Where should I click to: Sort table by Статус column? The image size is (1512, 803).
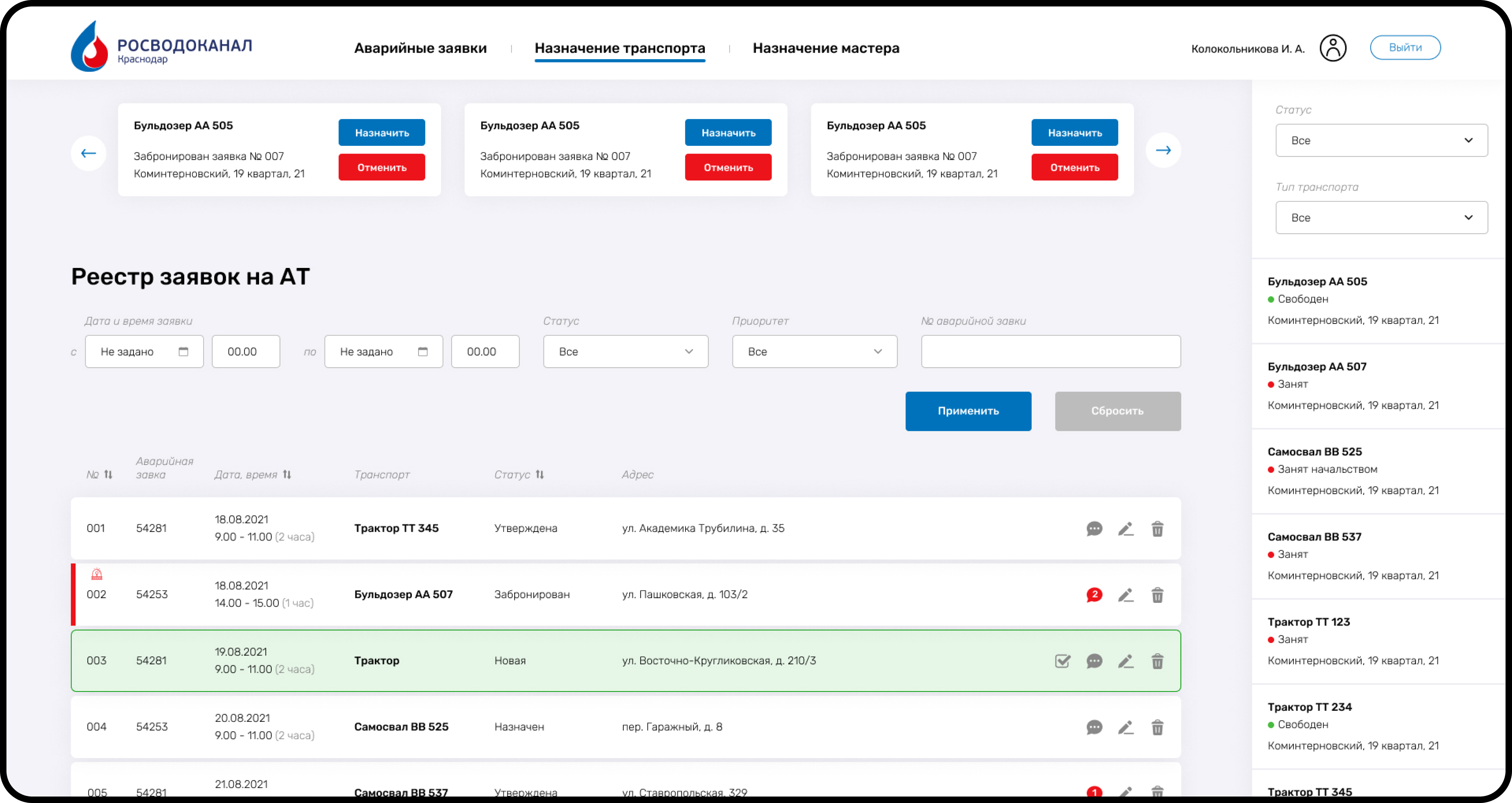[540, 475]
